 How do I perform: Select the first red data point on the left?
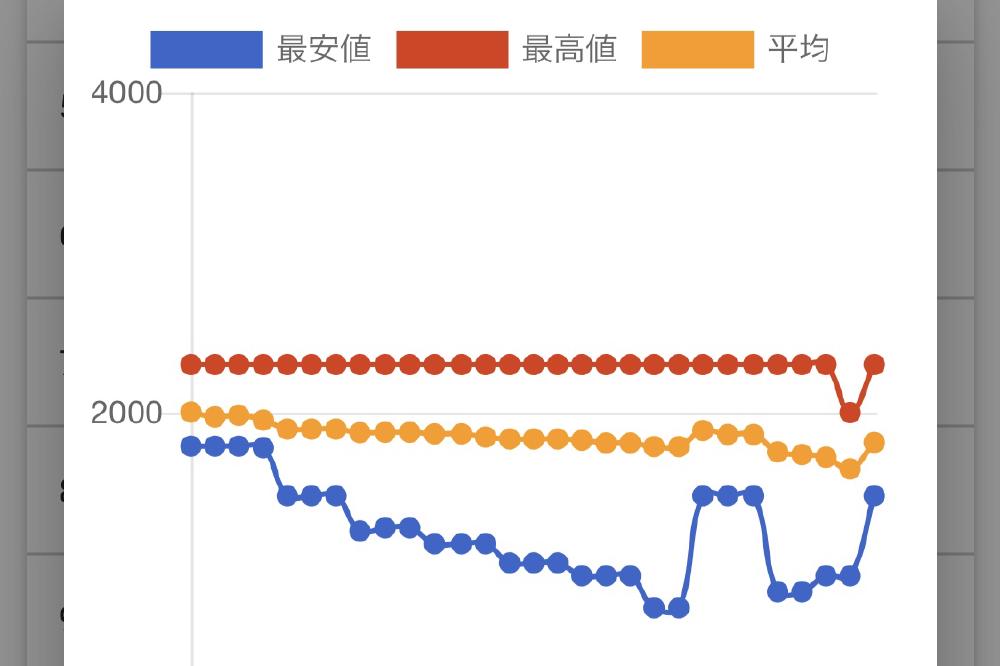click(191, 364)
